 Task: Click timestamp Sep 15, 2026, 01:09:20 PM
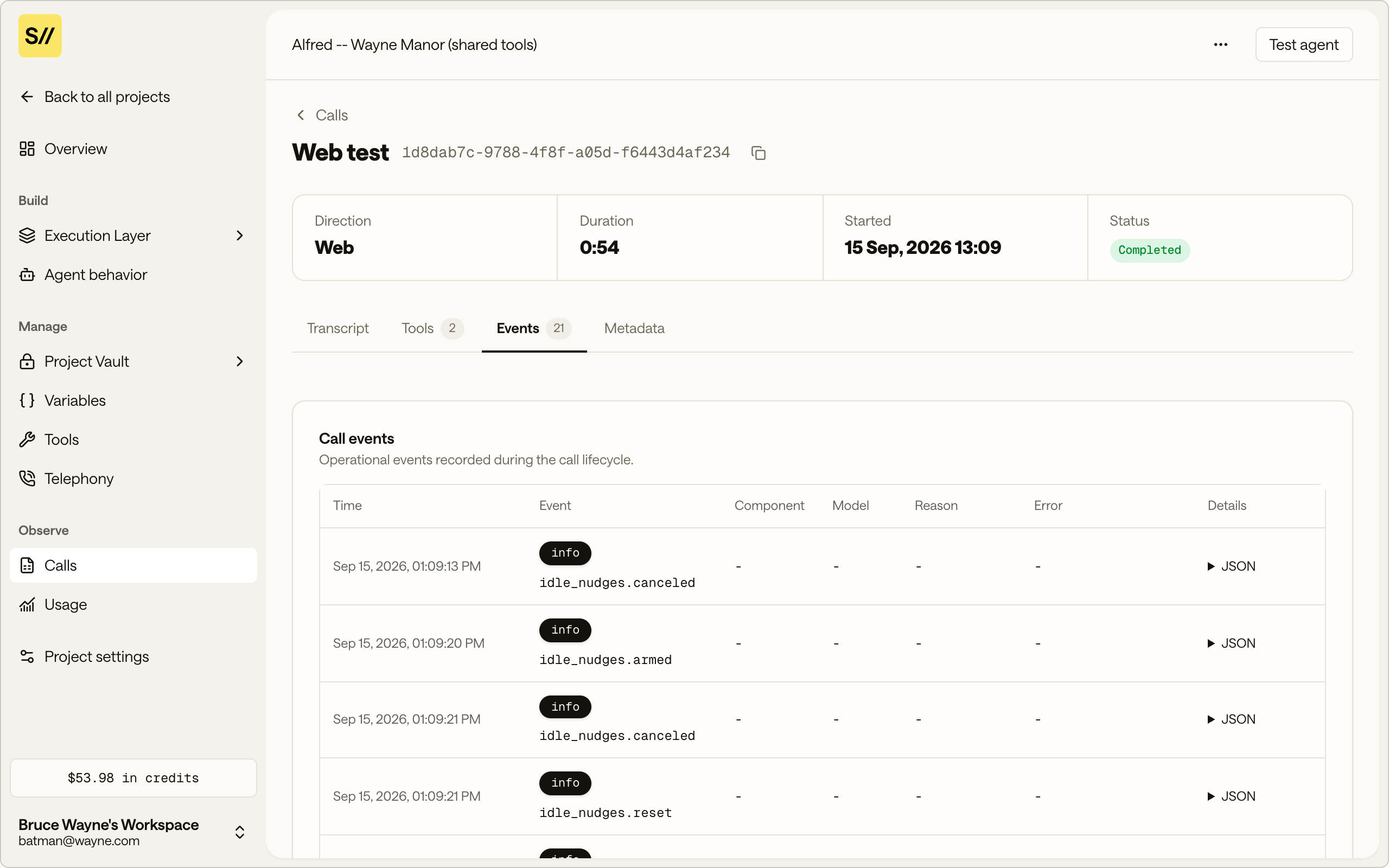(408, 643)
